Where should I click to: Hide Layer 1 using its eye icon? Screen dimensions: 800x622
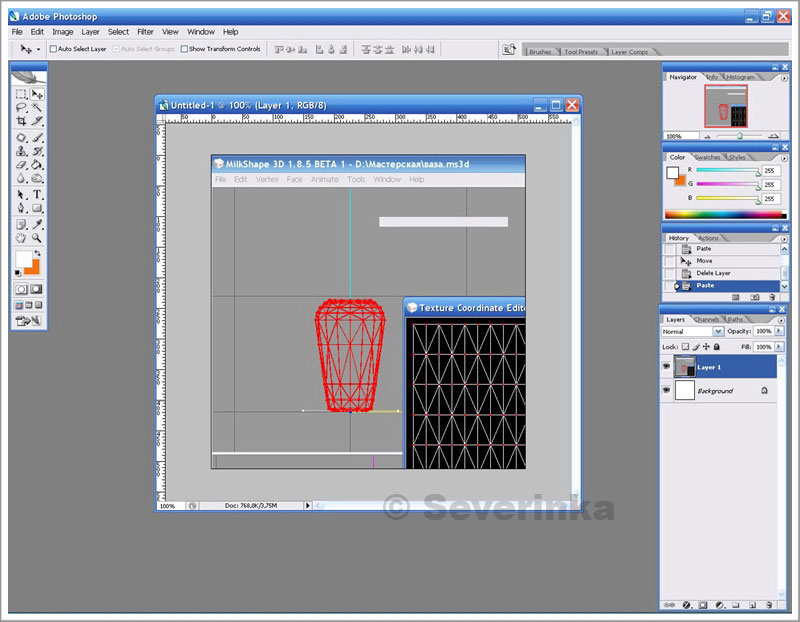666,367
